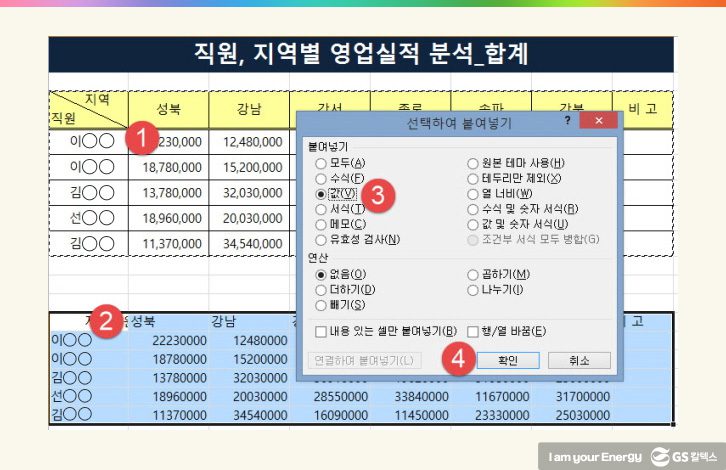Choose 테두리만 제외(X) option
This screenshot has width=726, height=470.
click(473, 178)
